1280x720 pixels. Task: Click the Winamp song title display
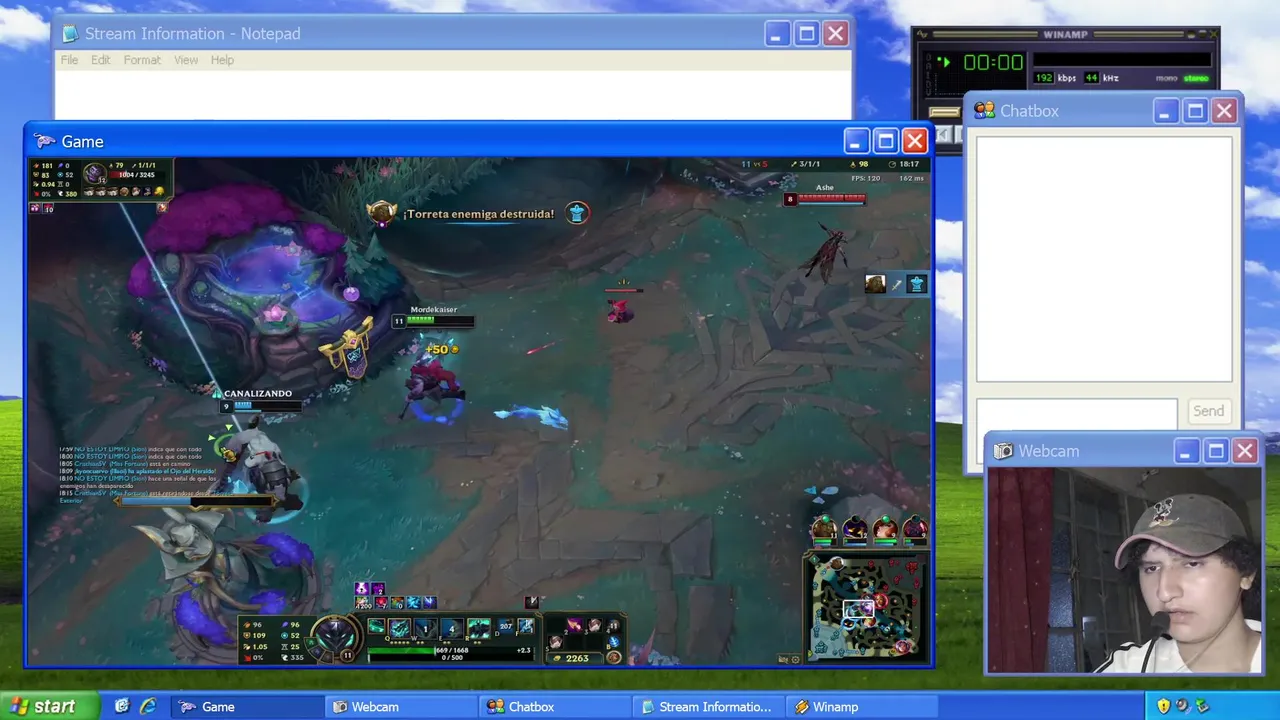(1122, 59)
